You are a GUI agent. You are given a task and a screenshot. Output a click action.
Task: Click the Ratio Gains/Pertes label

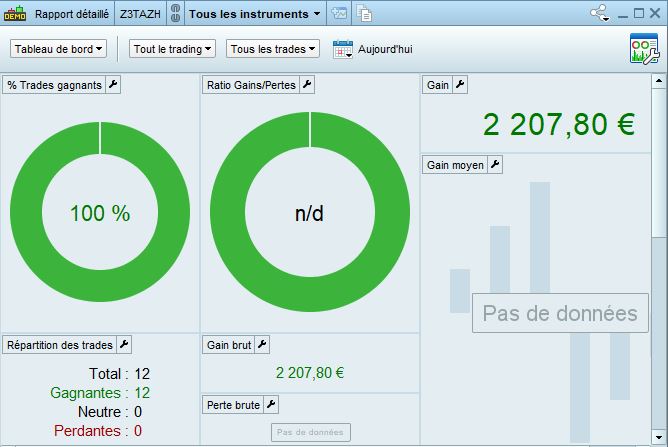[251, 85]
